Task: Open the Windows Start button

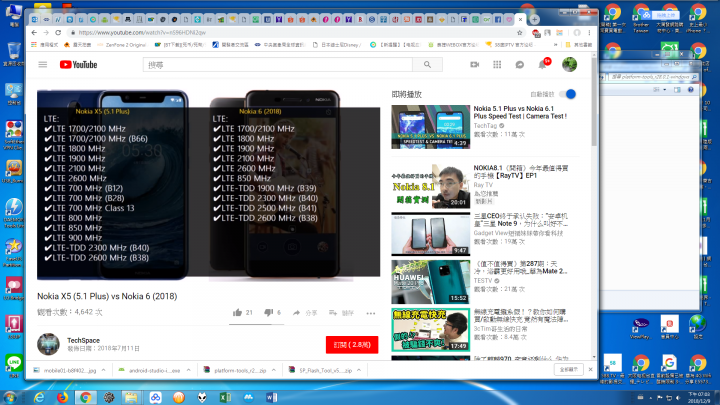Action: [x=10, y=397]
